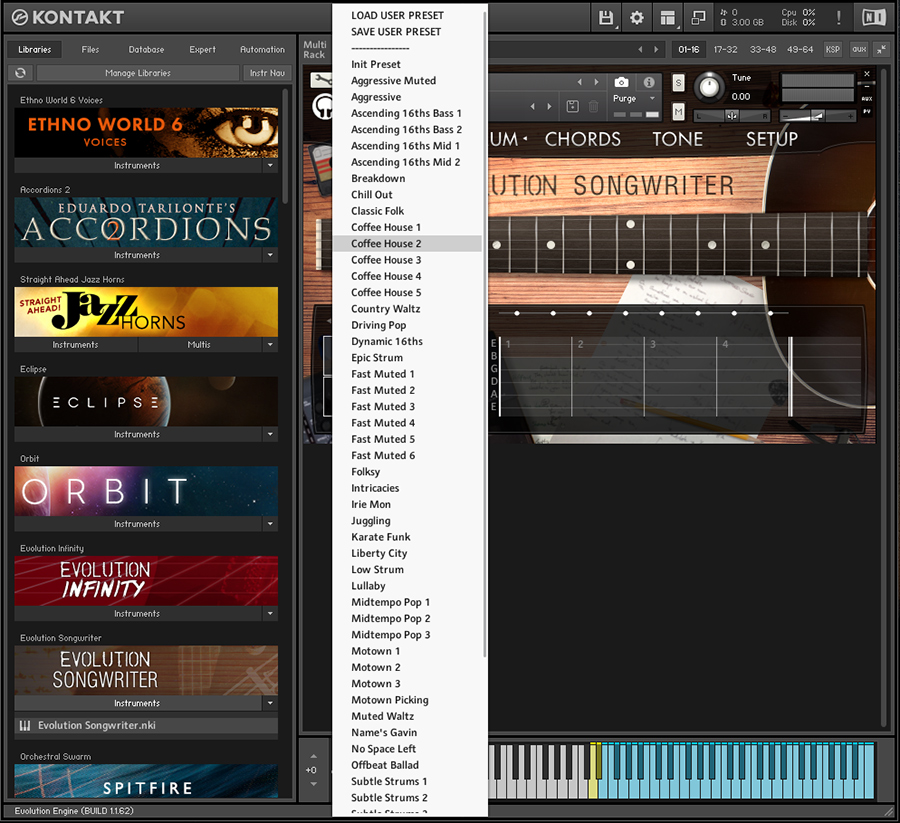The height and width of the screenshot is (823, 900).
Task: Collapse rack with the minimize arrows icon
Action: click(881, 49)
